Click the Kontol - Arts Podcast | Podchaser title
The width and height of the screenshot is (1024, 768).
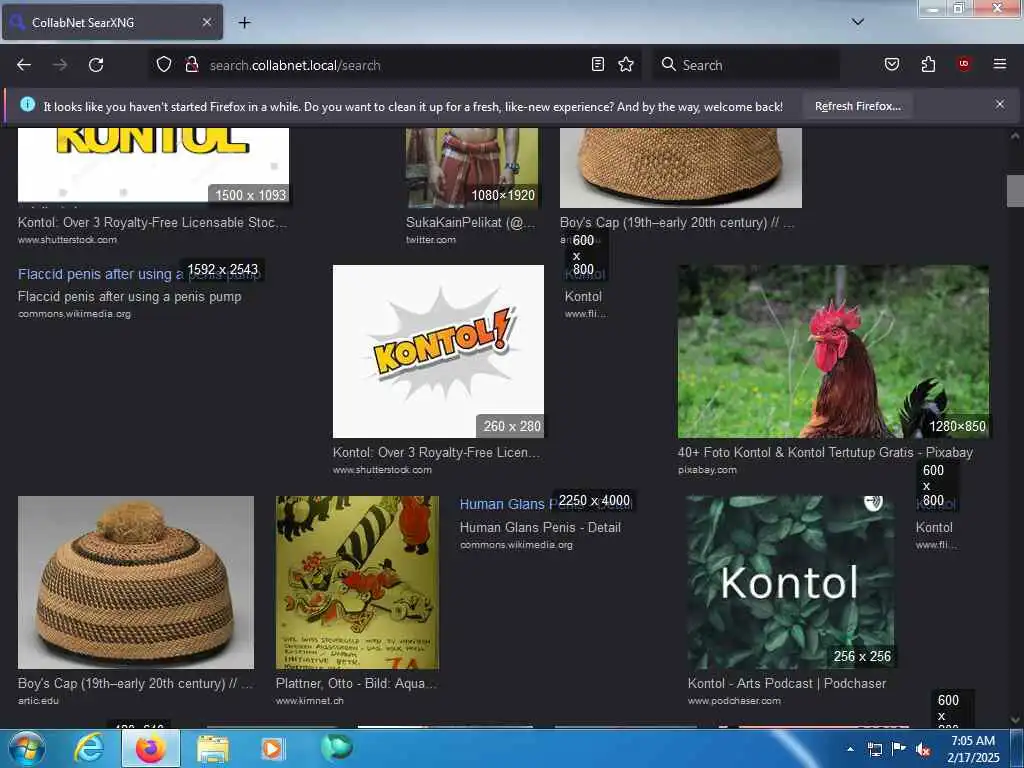coord(787,683)
